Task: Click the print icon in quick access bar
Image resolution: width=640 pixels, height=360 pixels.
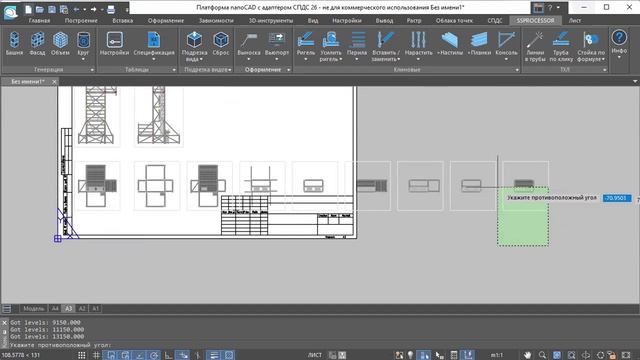Action: [x=111, y=9]
